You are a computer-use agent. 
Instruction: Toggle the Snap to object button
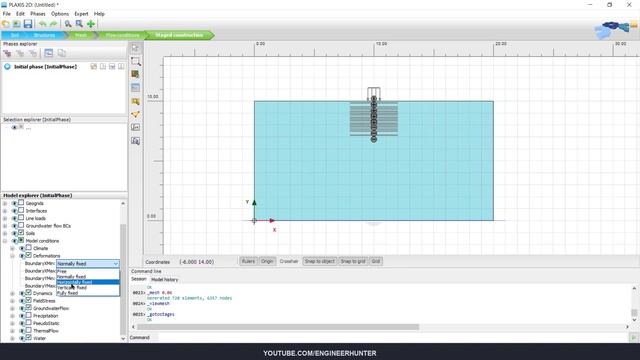[x=319, y=261]
